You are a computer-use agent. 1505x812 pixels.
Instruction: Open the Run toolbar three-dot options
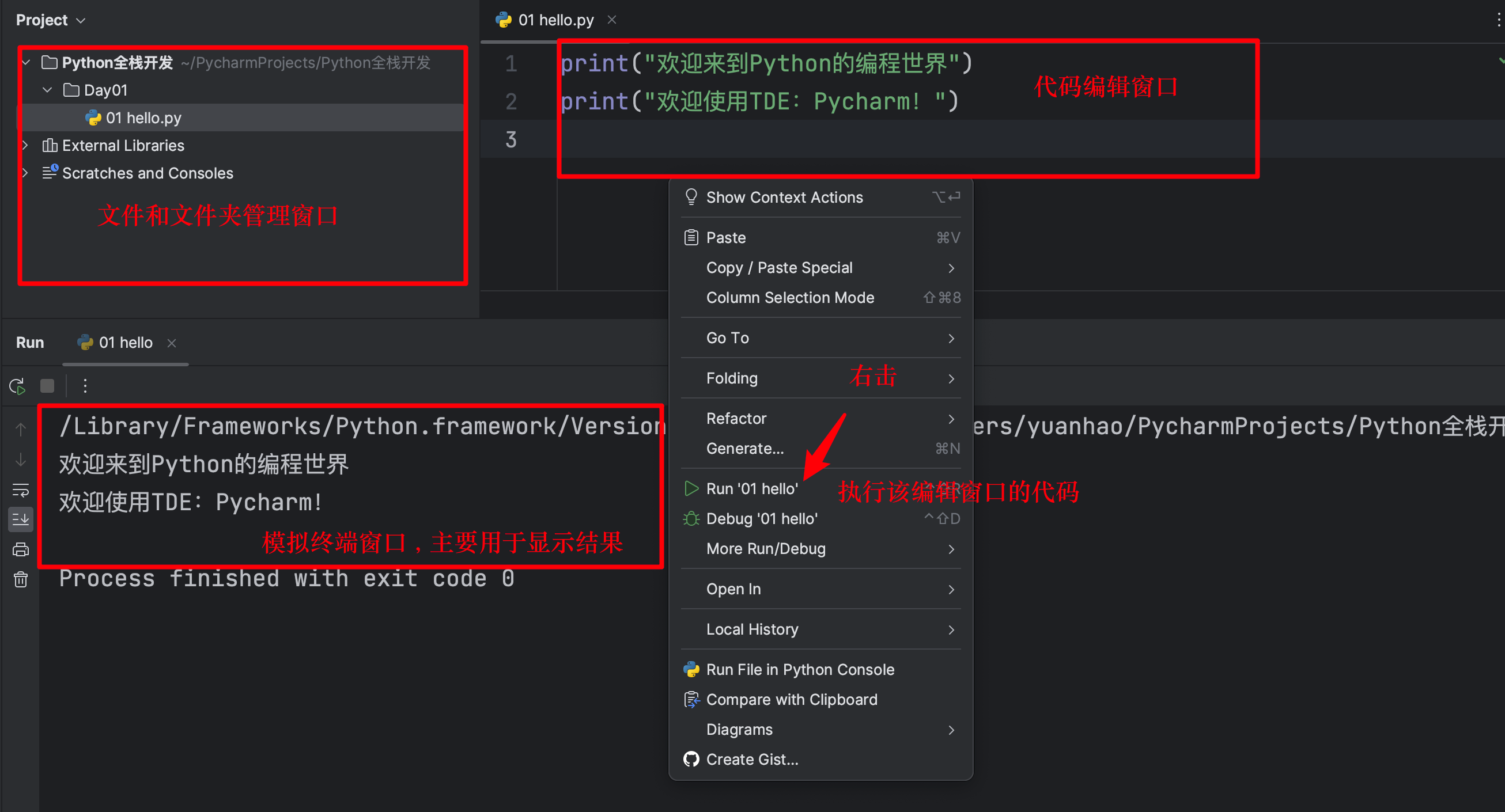pos(85,386)
